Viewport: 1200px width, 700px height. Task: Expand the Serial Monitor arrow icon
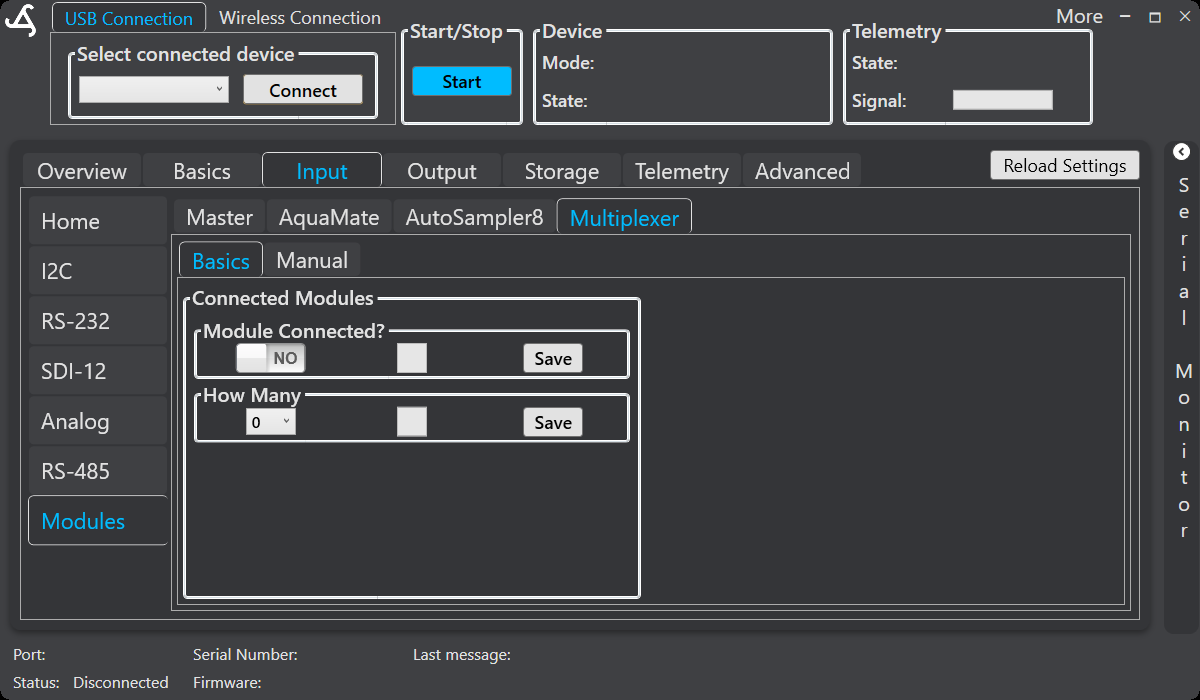[1182, 152]
